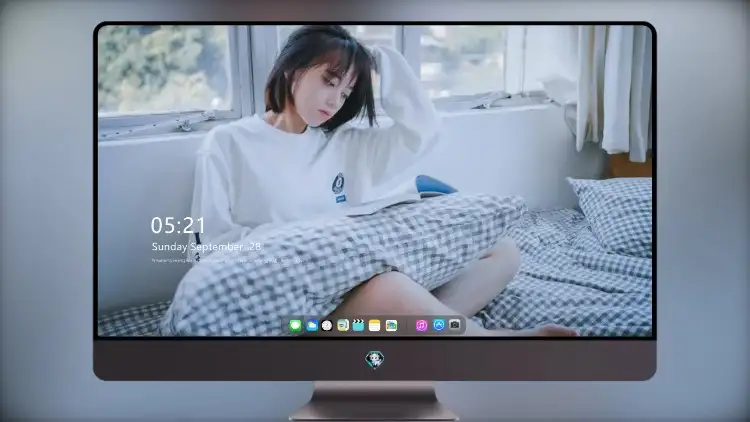750x422 pixels.
Task: Click the mascot logo on the monitor chin
Action: pos(375,359)
